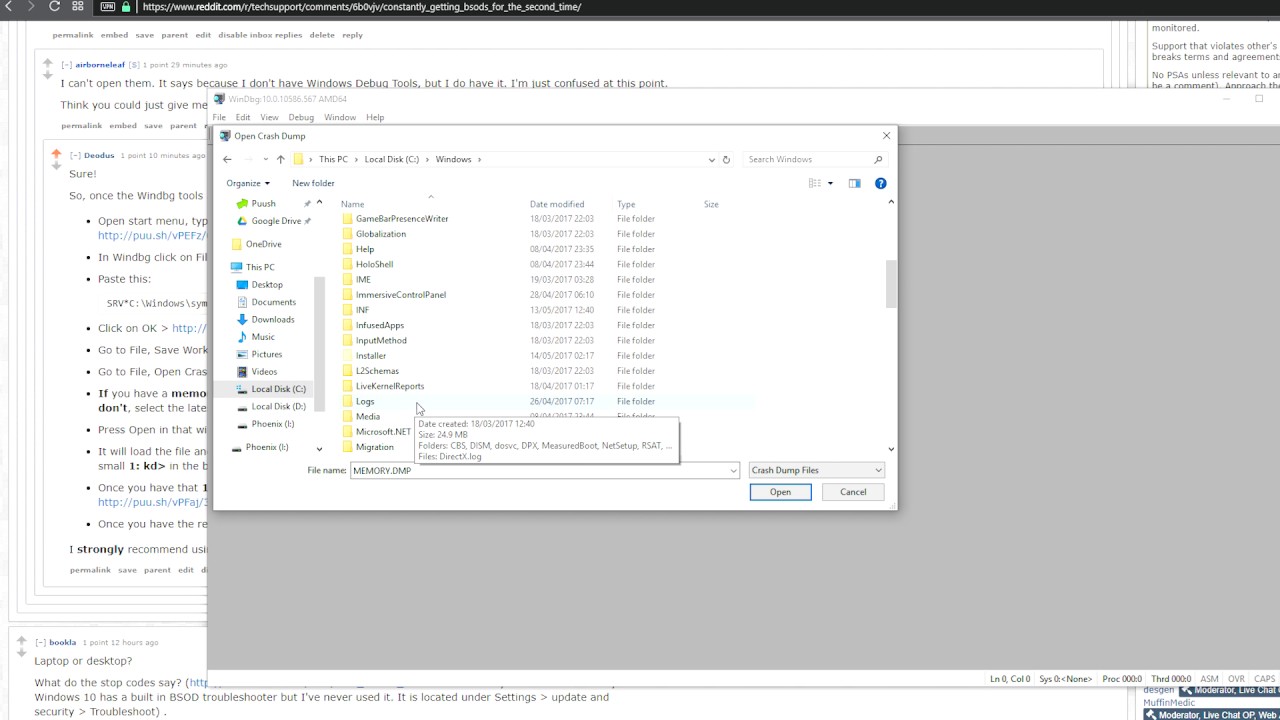Navigate up one folder level
Viewport: 1280px width, 720px height.
coord(280,159)
